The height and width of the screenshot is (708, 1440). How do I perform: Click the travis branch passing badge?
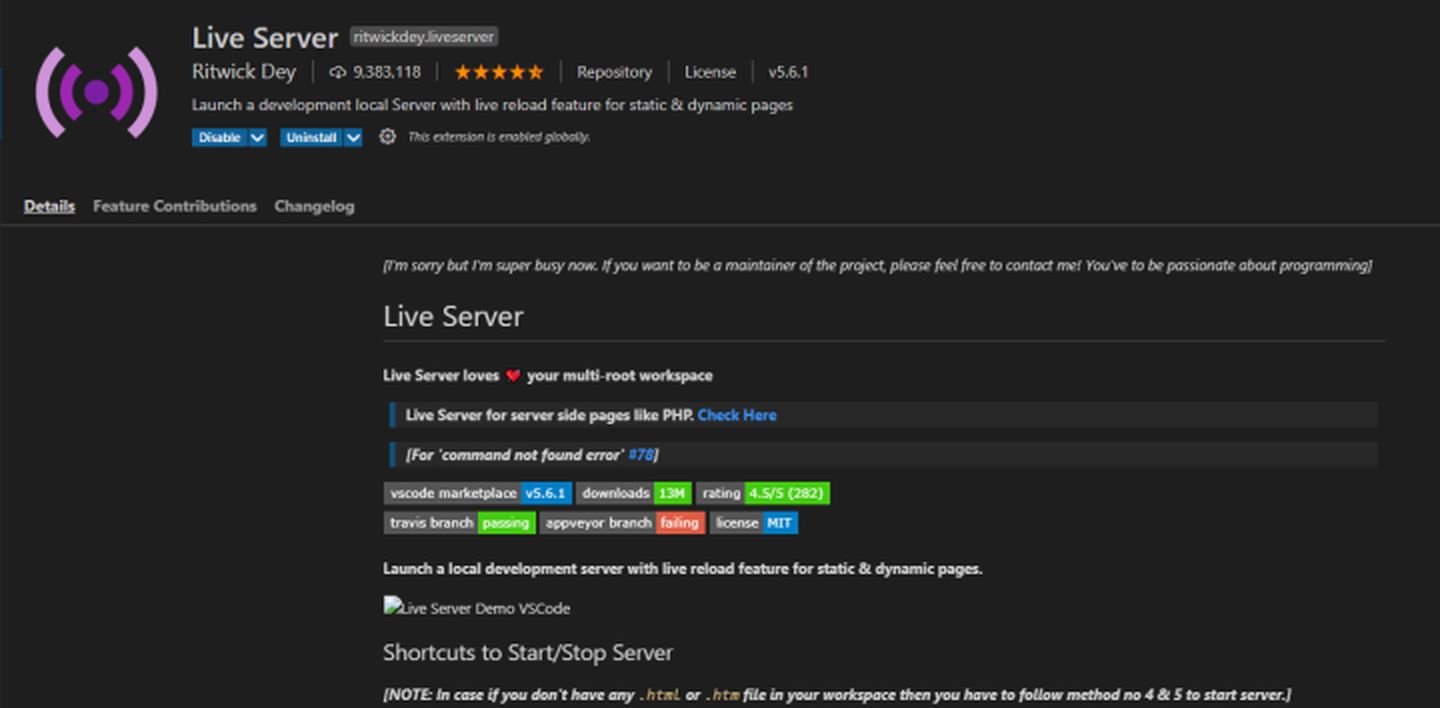[x=460, y=523]
